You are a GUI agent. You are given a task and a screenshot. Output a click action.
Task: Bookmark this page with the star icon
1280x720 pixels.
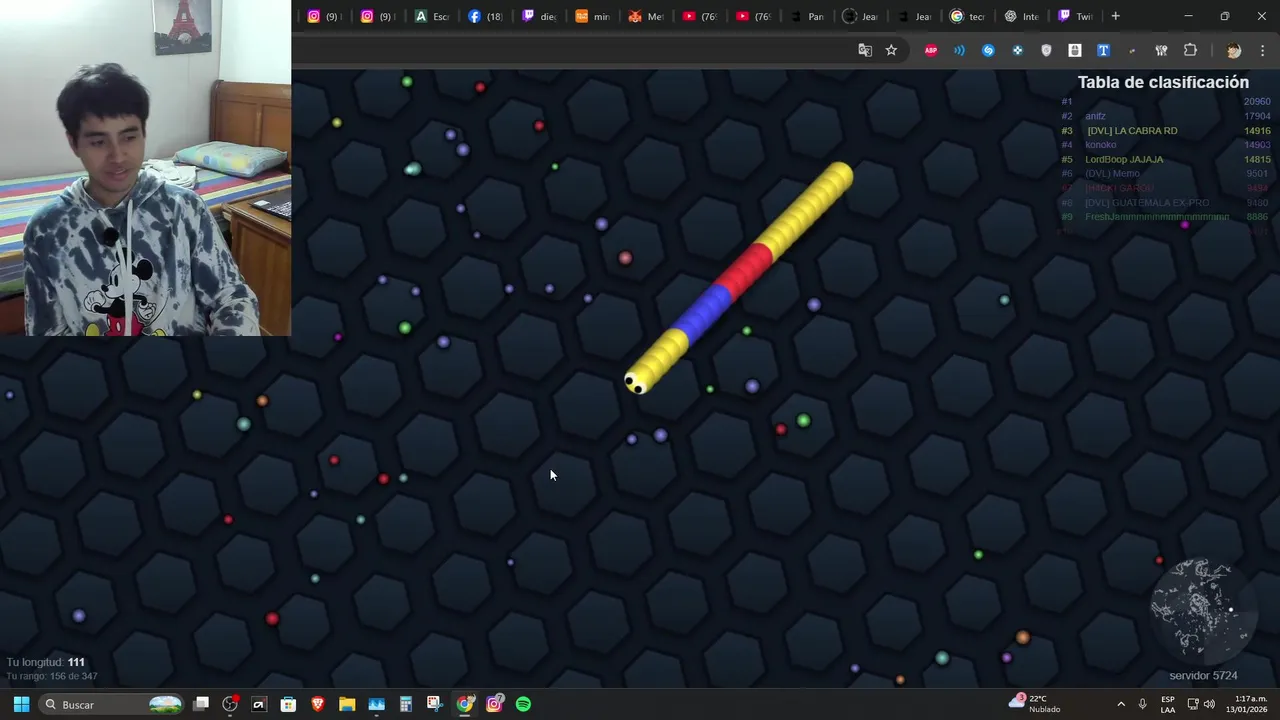click(x=891, y=50)
